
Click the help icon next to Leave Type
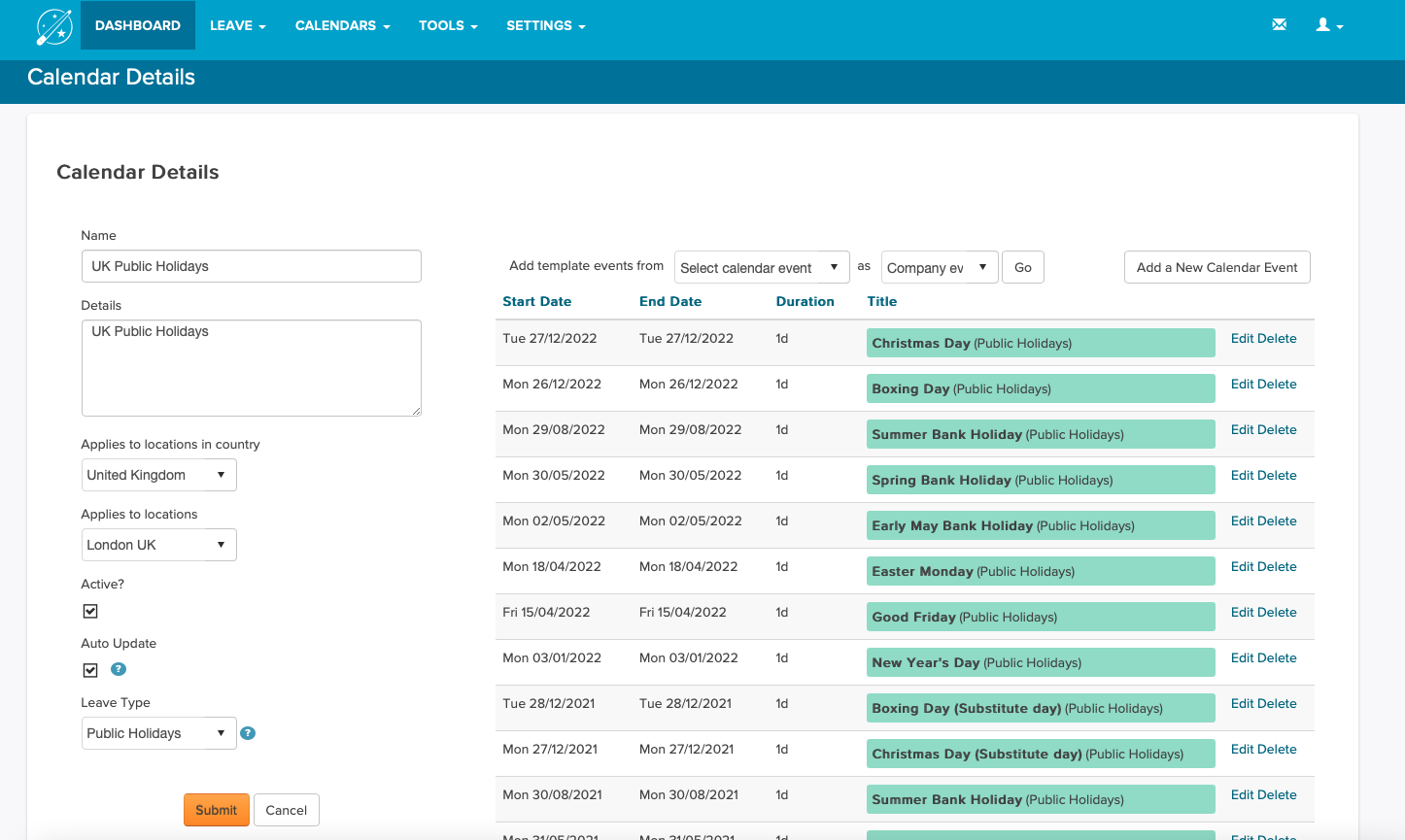(248, 733)
